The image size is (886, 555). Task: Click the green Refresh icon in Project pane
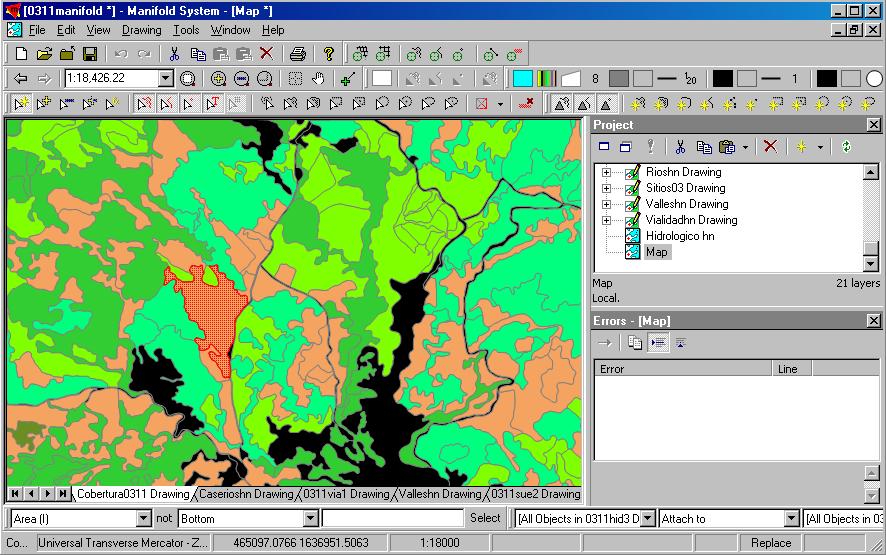point(846,147)
